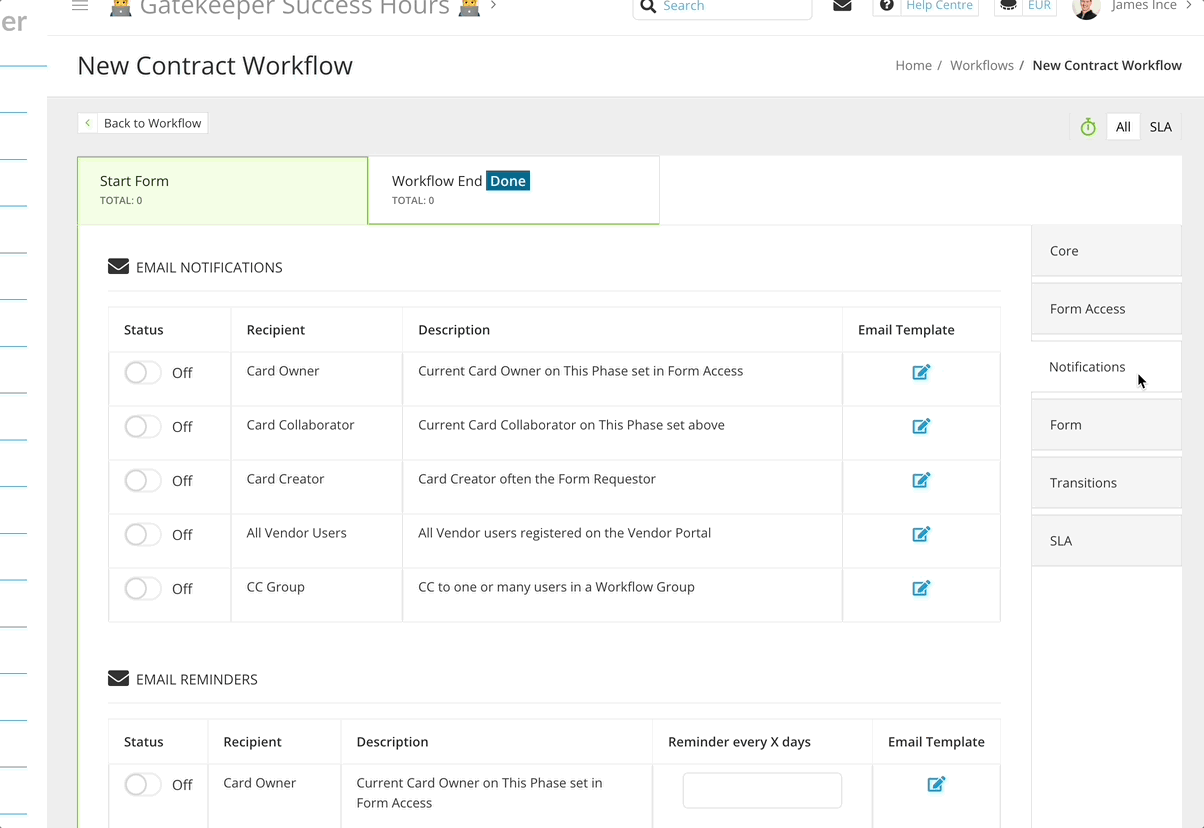
Task: Open the CC Group email template
Action: point(920,587)
